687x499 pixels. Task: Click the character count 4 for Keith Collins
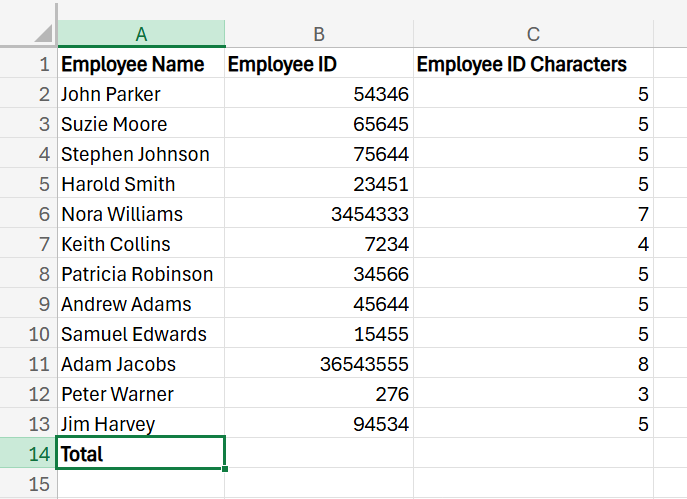533,244
